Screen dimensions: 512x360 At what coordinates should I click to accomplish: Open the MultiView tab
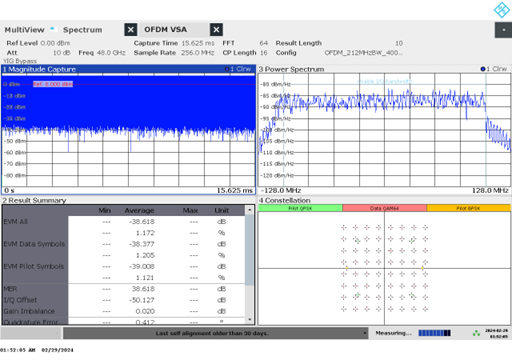tap(24, 30)
